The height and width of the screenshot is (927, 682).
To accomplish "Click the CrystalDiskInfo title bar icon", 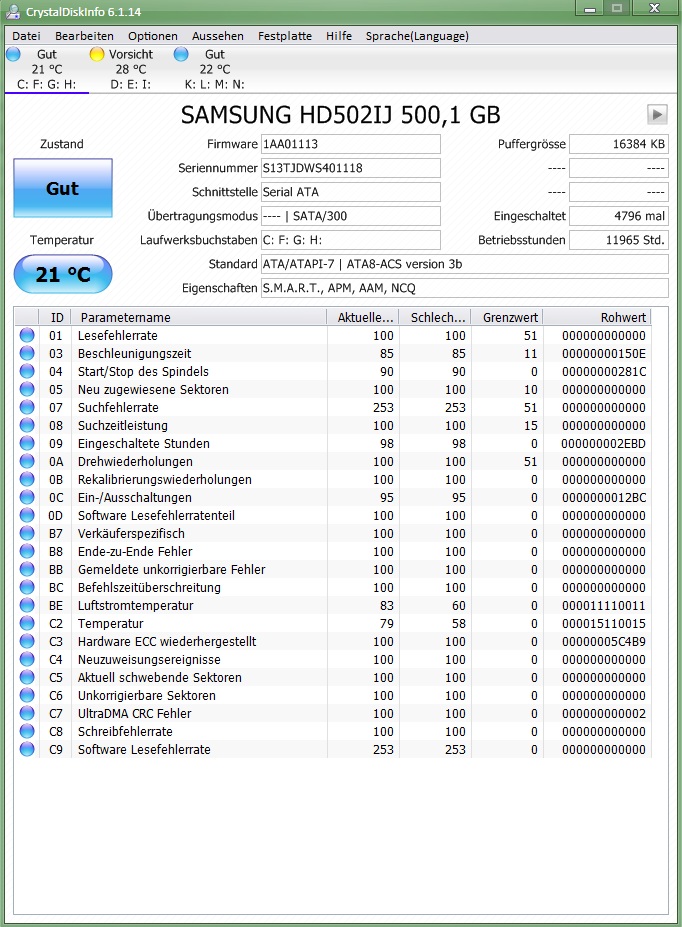I will coord(13,11).
